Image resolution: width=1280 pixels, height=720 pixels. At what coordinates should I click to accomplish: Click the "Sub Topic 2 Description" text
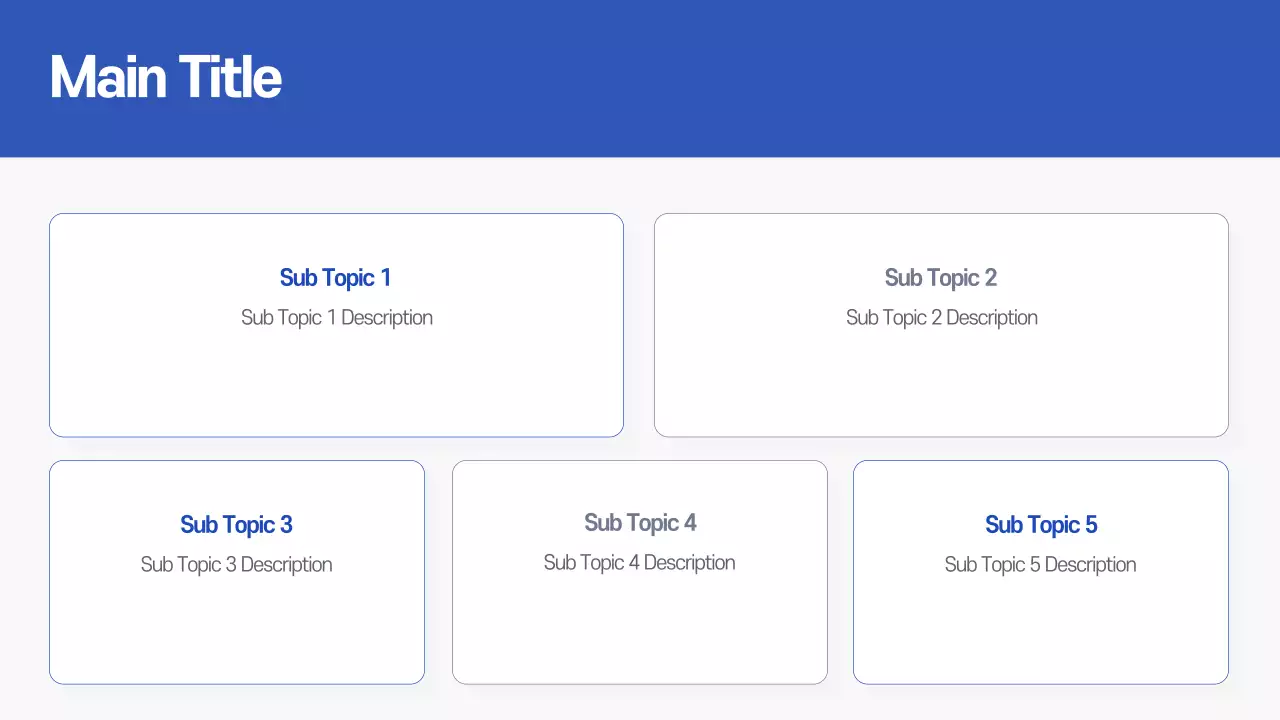pyautogui.click(x=942, y=318)
